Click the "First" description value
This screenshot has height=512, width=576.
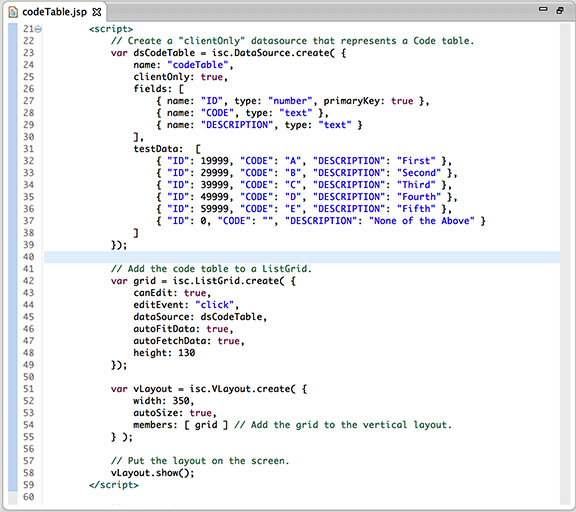[x=416, y=161]
